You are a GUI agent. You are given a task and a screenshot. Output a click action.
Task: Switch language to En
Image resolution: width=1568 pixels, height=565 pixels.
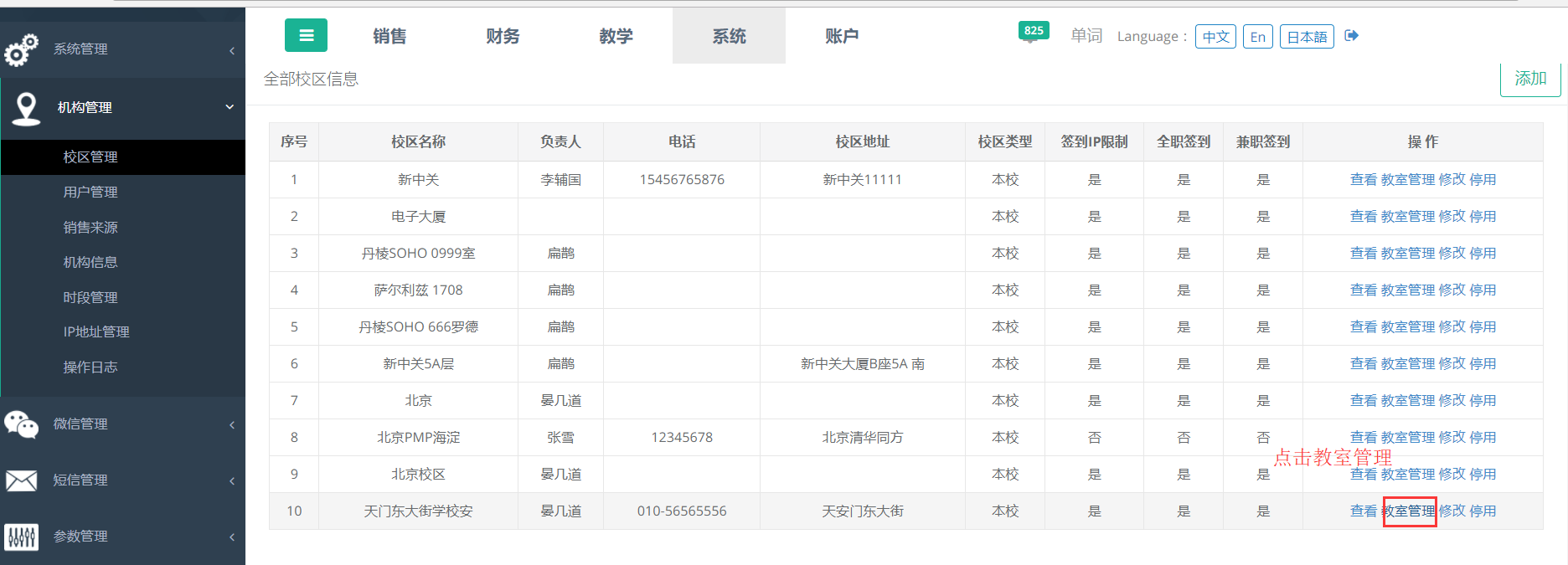pos(1258,37)
